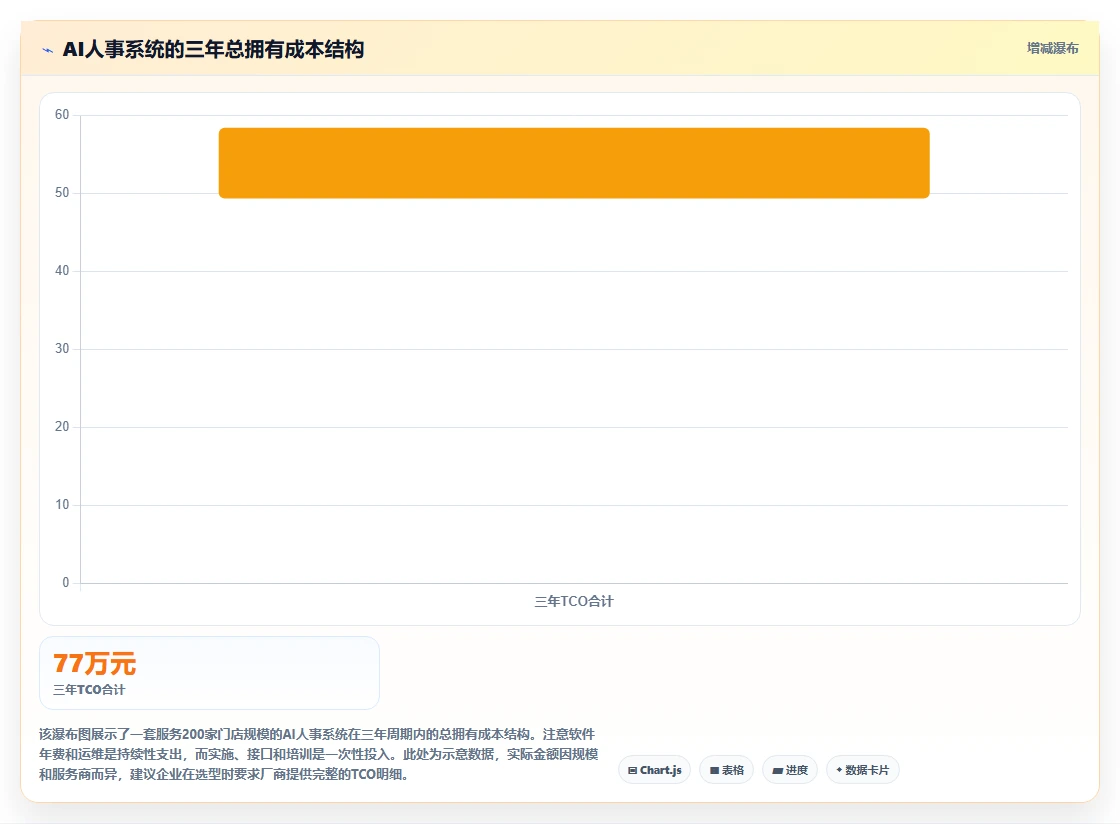Click the y-axis value 30
This screenshot has width=1120, height=824.
click(x=62, y=348)
